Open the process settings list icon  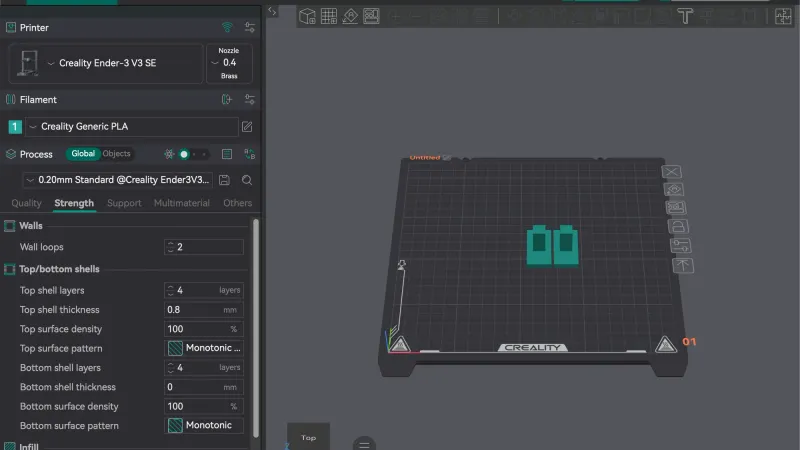[227, 154]
